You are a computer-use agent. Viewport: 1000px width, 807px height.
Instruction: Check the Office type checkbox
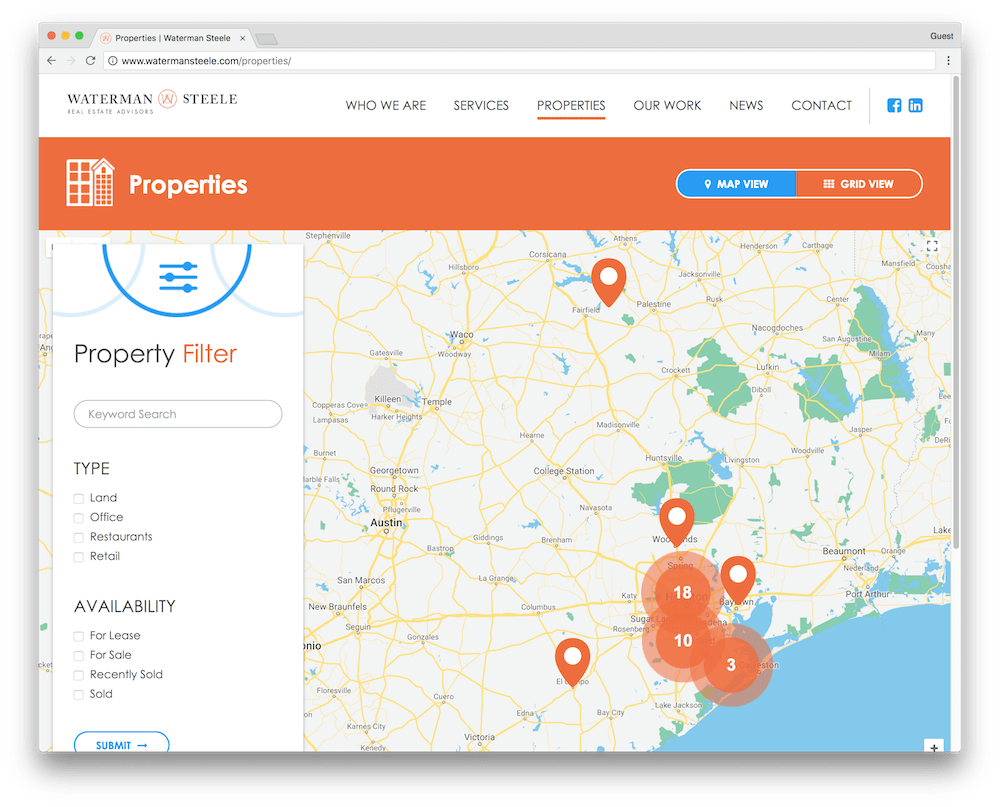(x=78, y=517)
